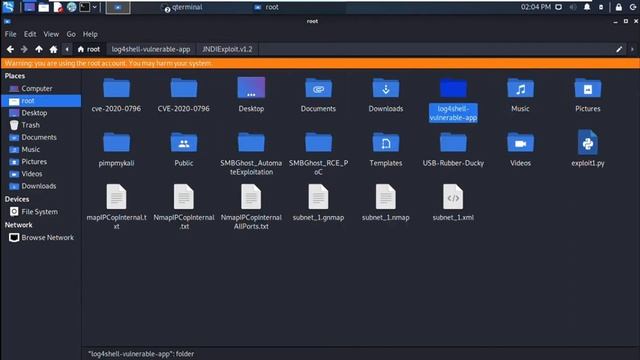
Task: Launch the web browser from the panel
Action: (x=71, y=7)
